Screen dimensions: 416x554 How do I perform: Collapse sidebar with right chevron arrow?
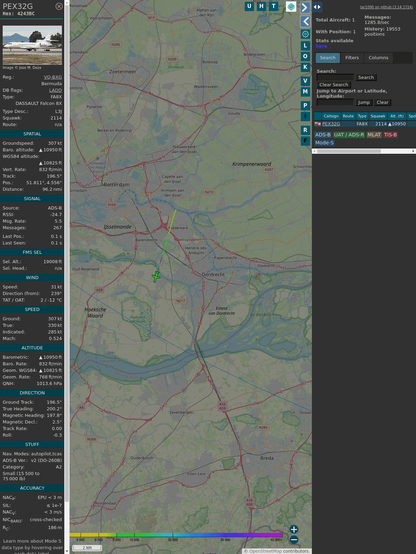click(x=305, y=7)
